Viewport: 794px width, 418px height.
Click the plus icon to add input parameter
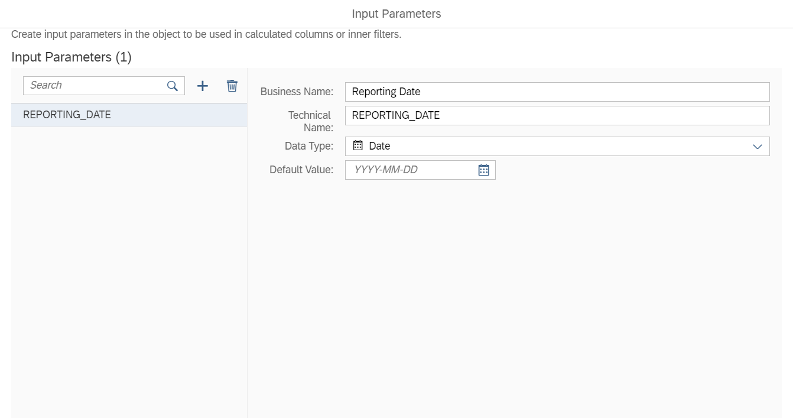[203, 86]
